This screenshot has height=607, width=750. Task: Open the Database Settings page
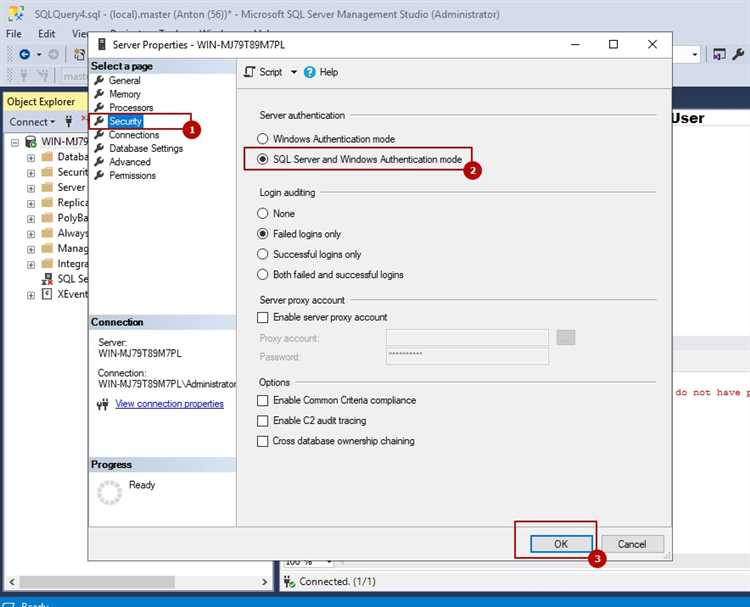point(146,148)
